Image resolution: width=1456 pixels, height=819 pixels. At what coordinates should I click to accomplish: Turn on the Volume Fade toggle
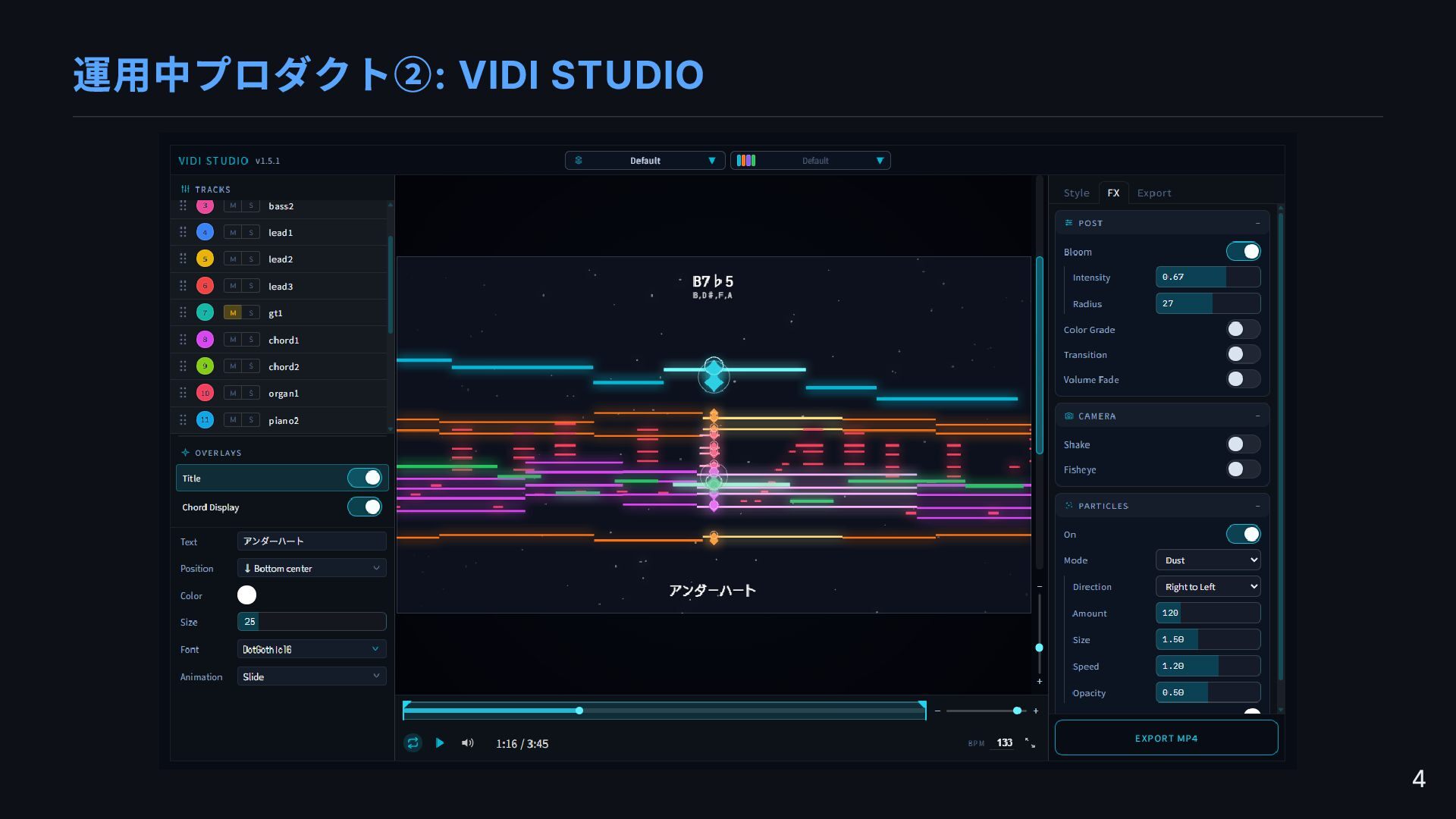1244,379
